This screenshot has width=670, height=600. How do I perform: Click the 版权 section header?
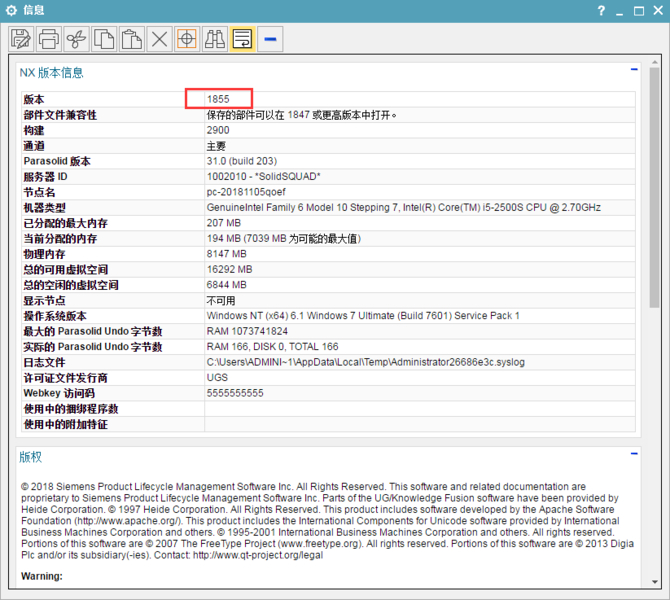[31, 457]
